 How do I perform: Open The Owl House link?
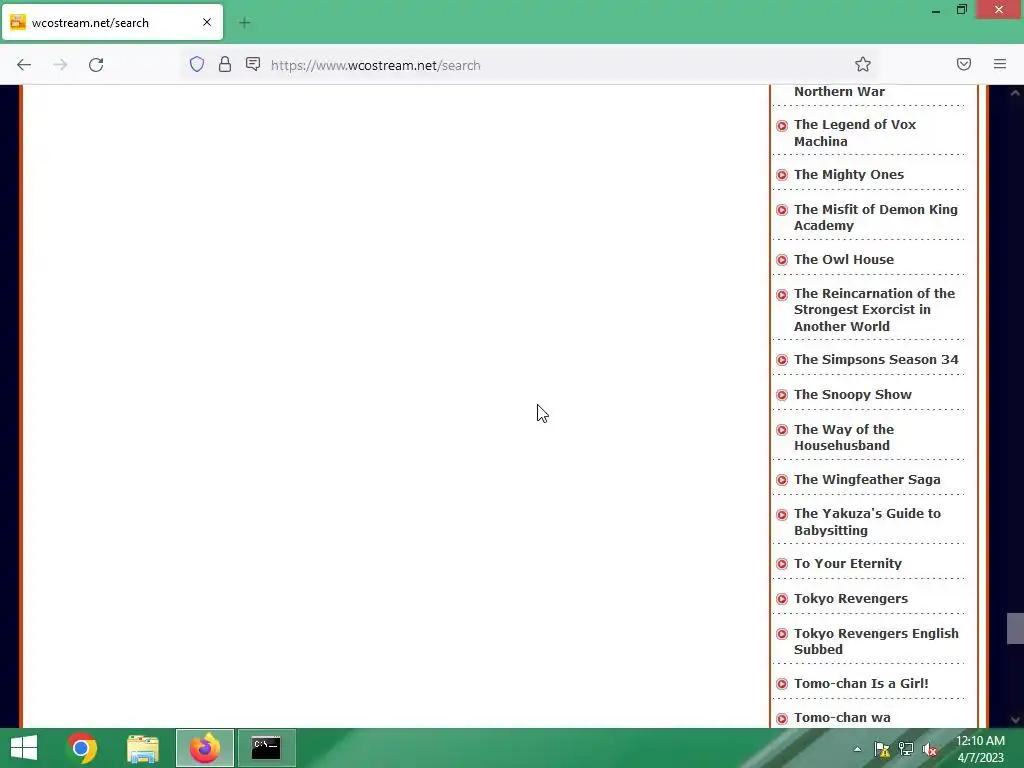(x=844, y=259)
